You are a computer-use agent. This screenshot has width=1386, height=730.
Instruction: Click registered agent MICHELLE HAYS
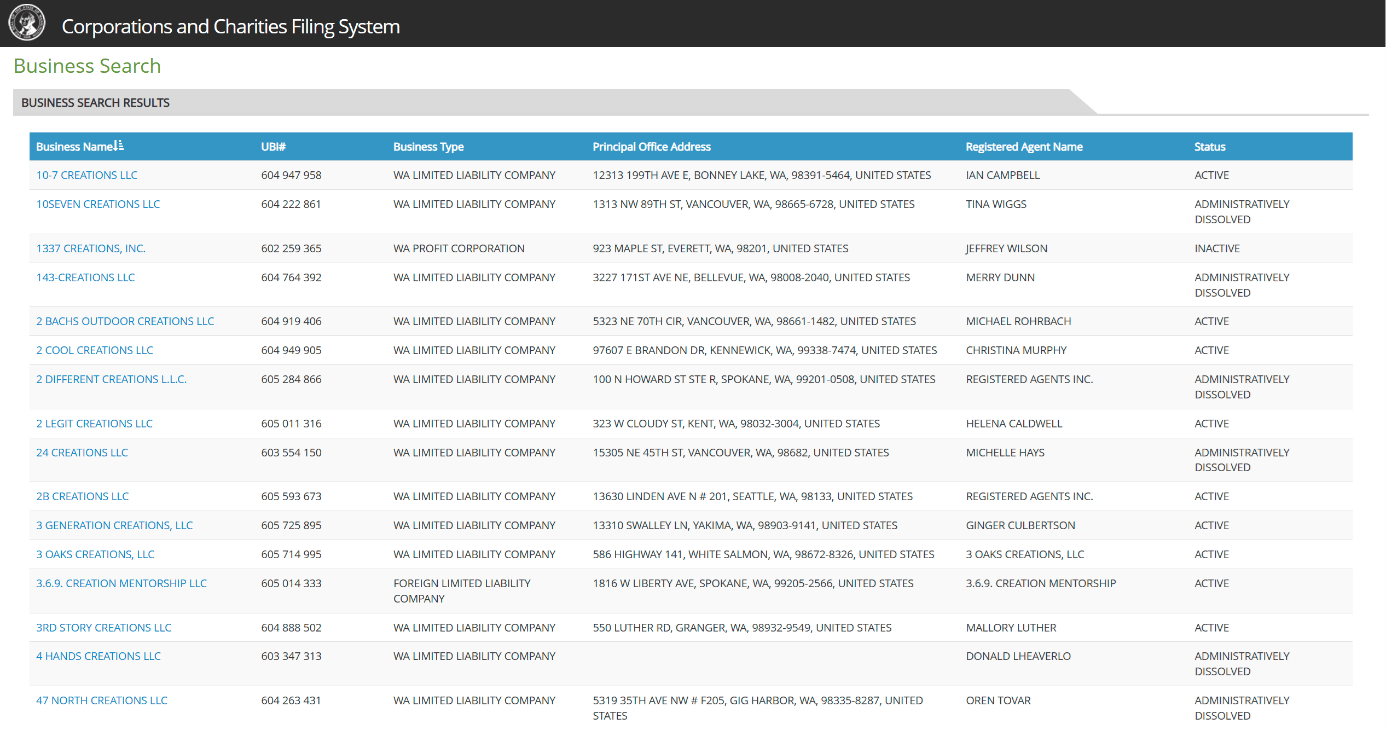click(1005, 452)
